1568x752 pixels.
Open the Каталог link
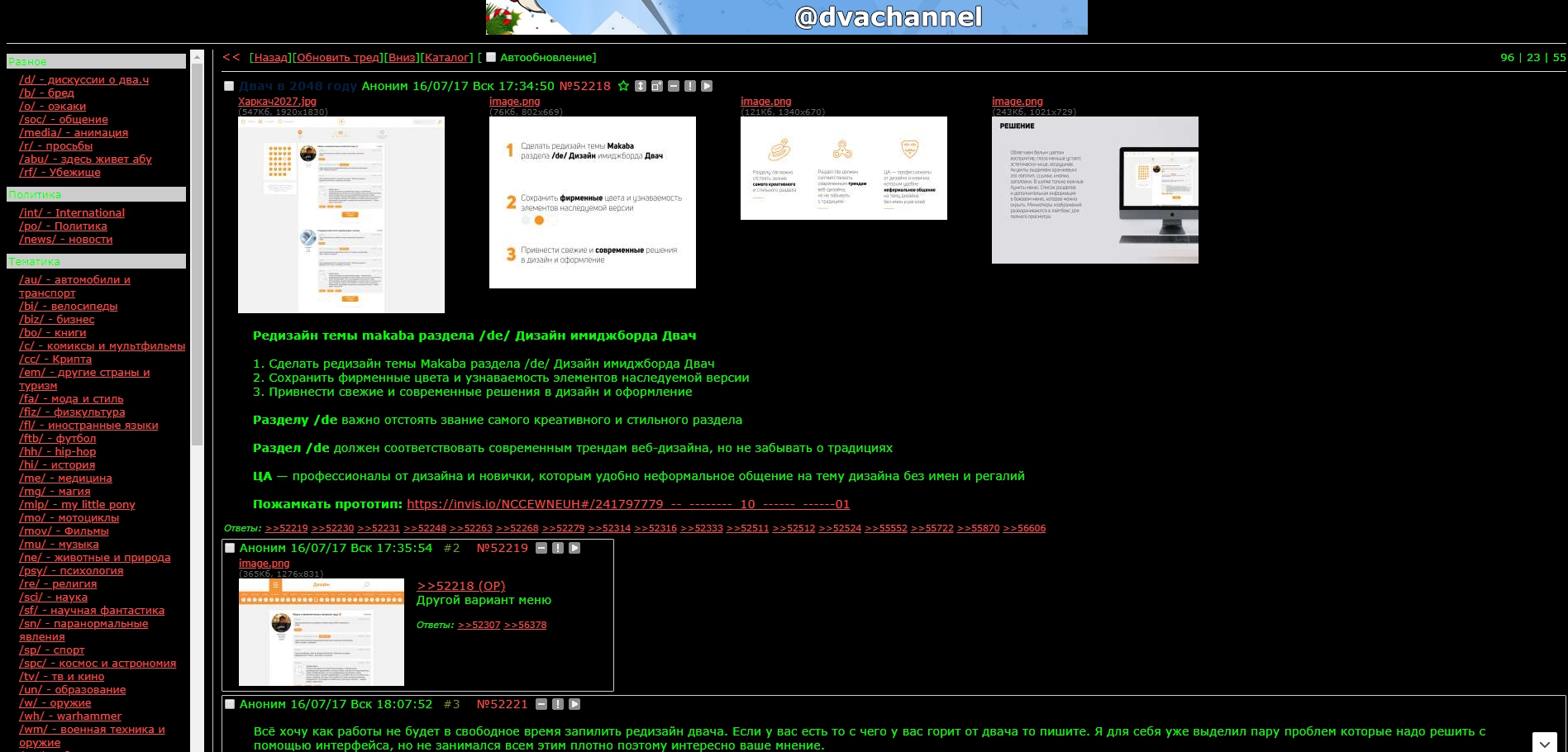pyautogui.click(x=446, y=58)
